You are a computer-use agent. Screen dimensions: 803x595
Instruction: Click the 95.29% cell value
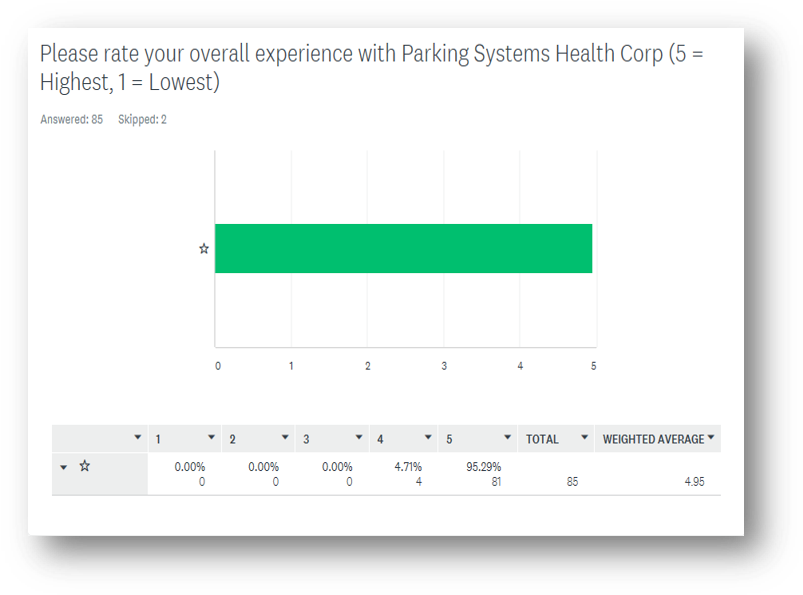(483, 467)
